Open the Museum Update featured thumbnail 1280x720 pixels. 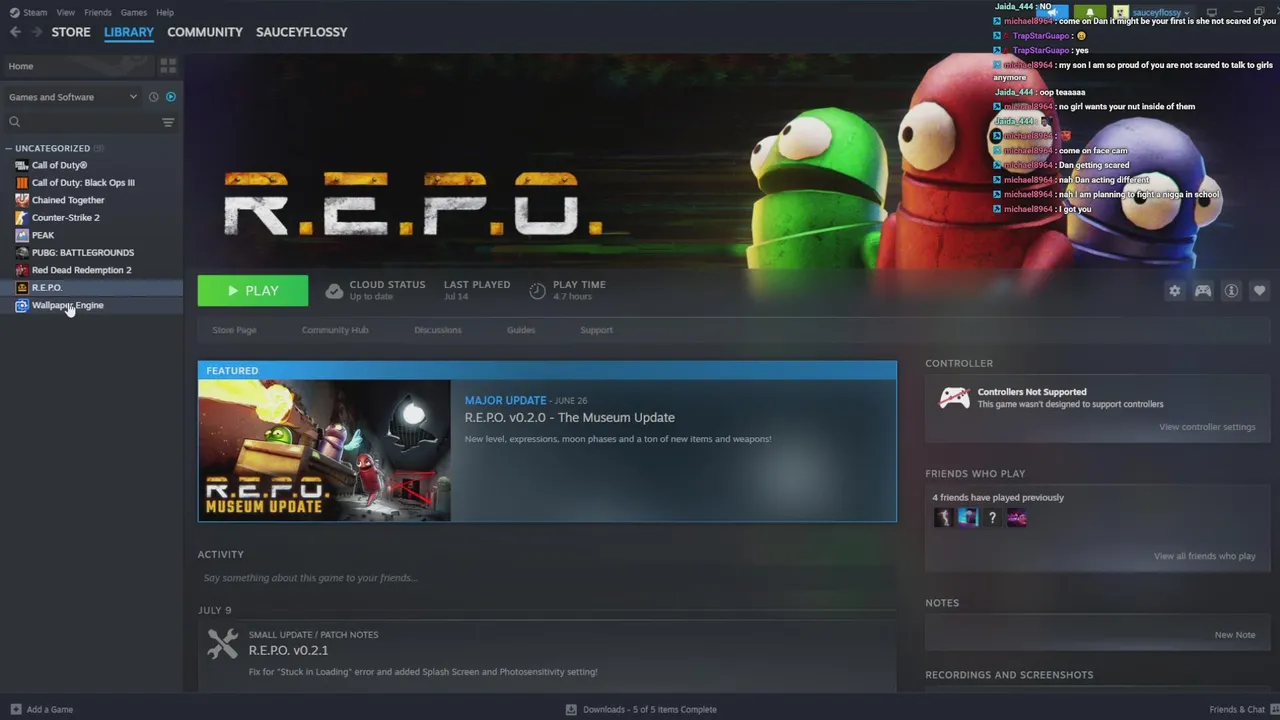324,450
